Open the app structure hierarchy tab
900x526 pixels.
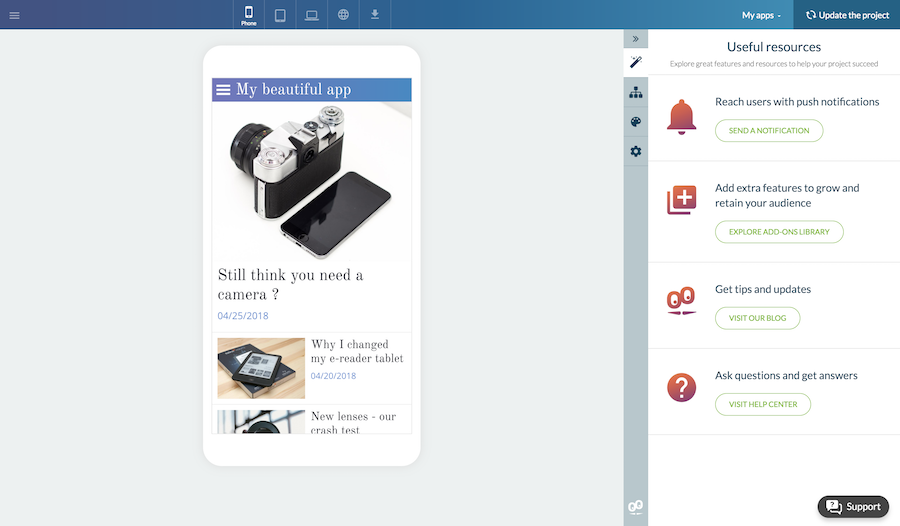(x=636, y=92)
